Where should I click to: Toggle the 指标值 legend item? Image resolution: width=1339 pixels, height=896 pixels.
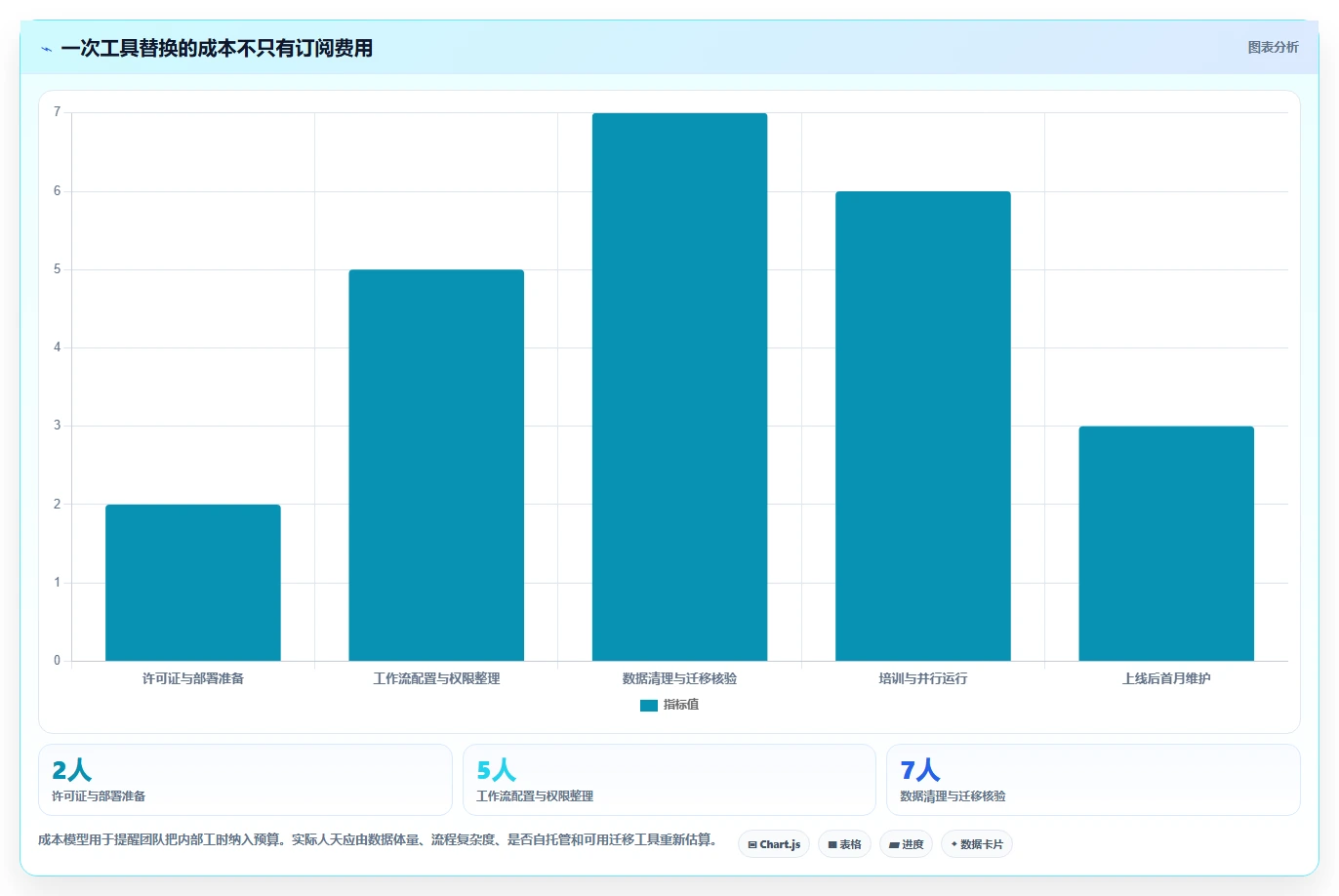669,705
